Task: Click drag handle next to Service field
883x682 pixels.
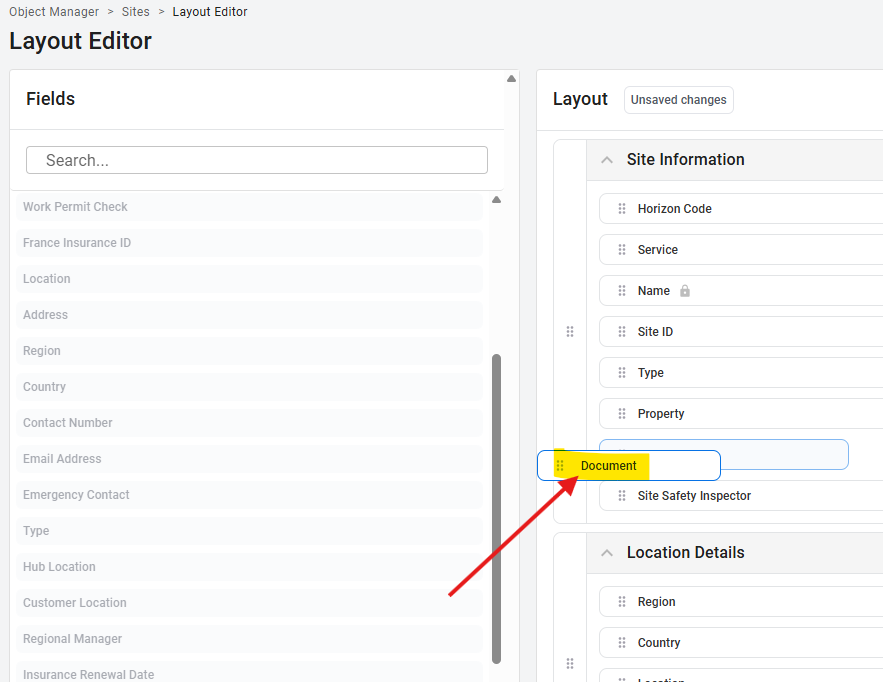Action: tap(622, 250)
